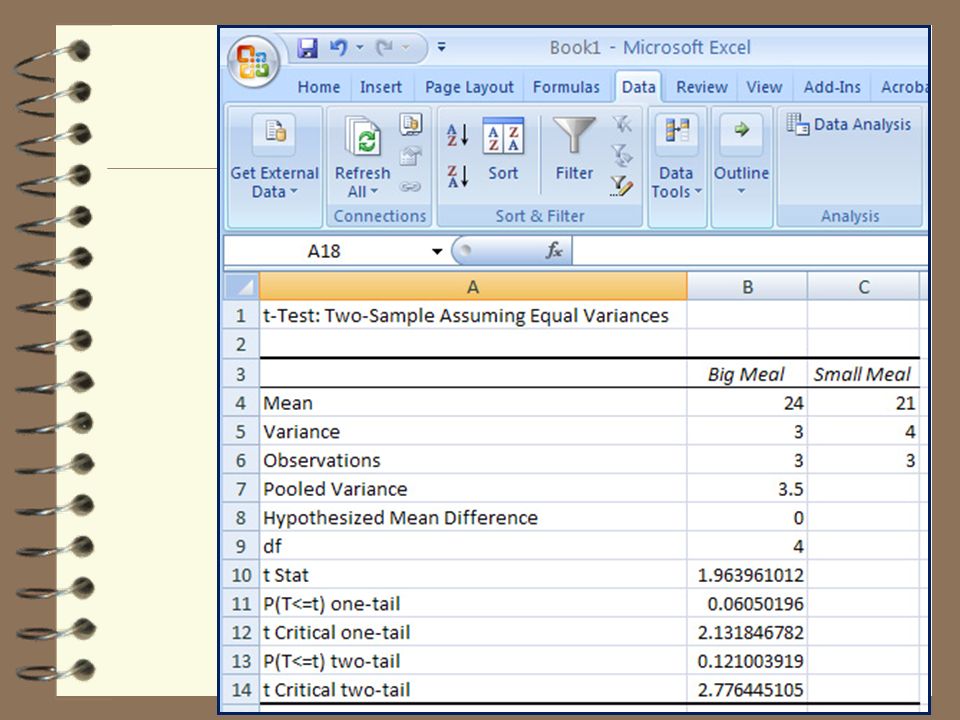Image resolution: width=960 pixels, height=720 pixels.
Task: Toggle the Filter funnel
Action: tap(574, 149)
